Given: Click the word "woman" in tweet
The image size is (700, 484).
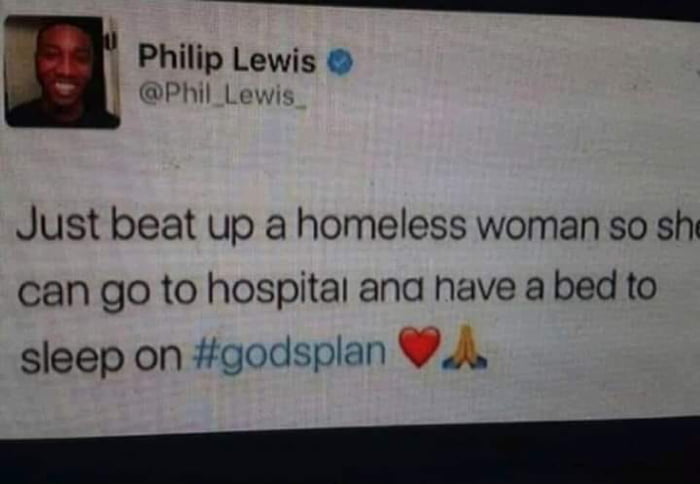Looking at the screenshot, I should [x=538, y=226].
